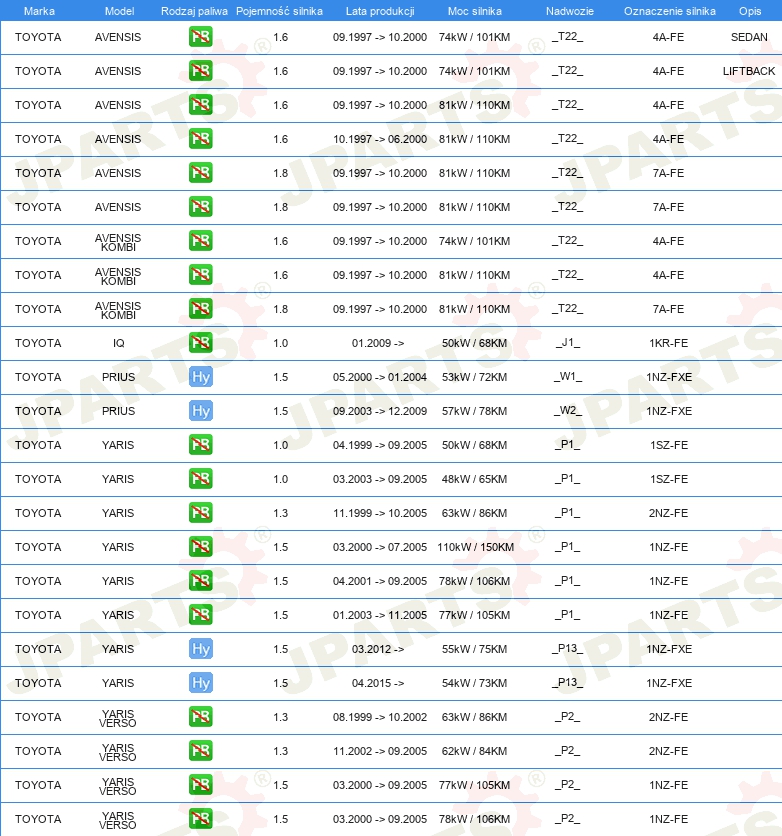Click petrol icon for Yaris Verso 08.1999 row
The image size is (782, 836).
200,717
